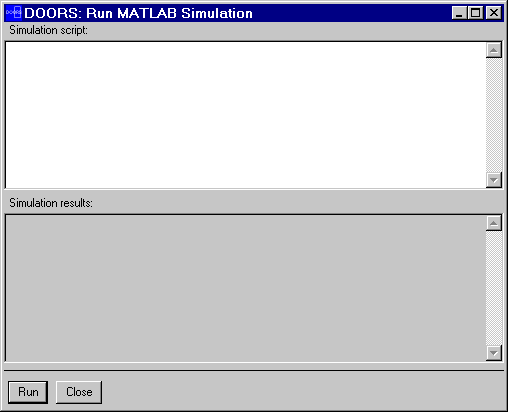Open the DOORS system menu icon in title bar
508x412 pixels.
pos(14,13)
